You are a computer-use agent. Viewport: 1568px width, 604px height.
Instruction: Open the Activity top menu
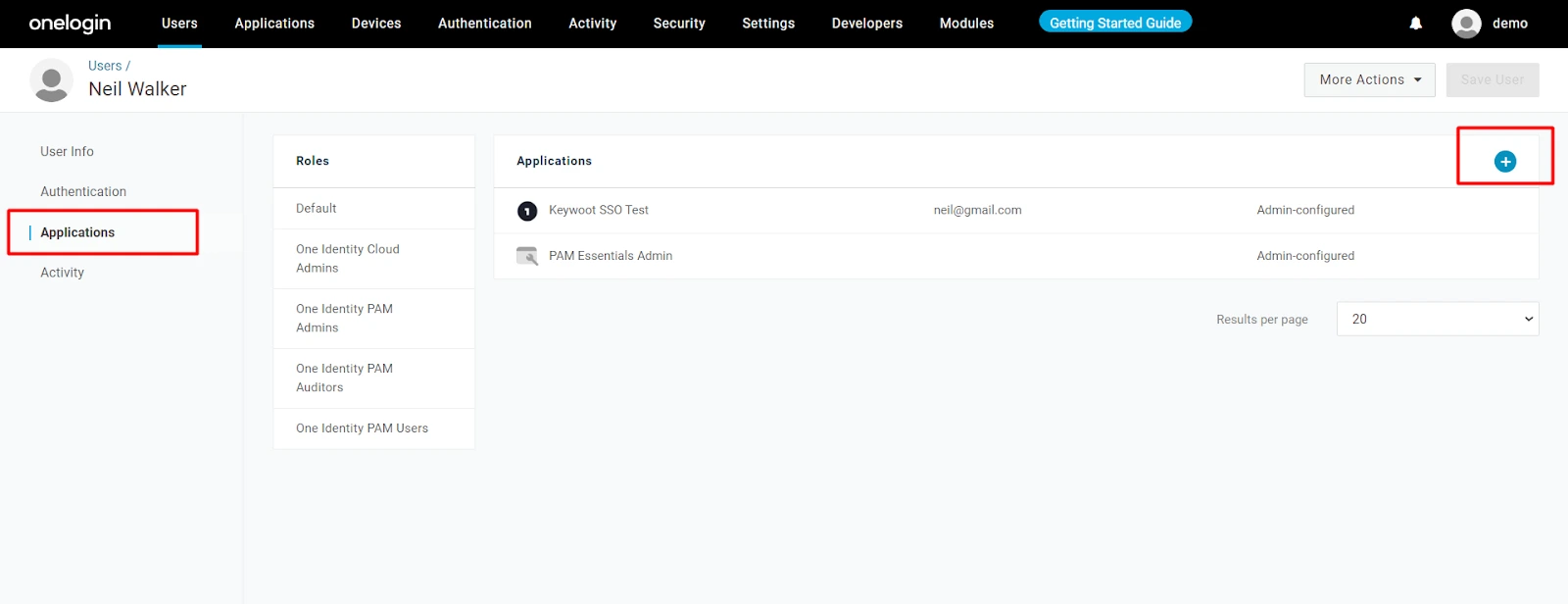tap(593, 24)
